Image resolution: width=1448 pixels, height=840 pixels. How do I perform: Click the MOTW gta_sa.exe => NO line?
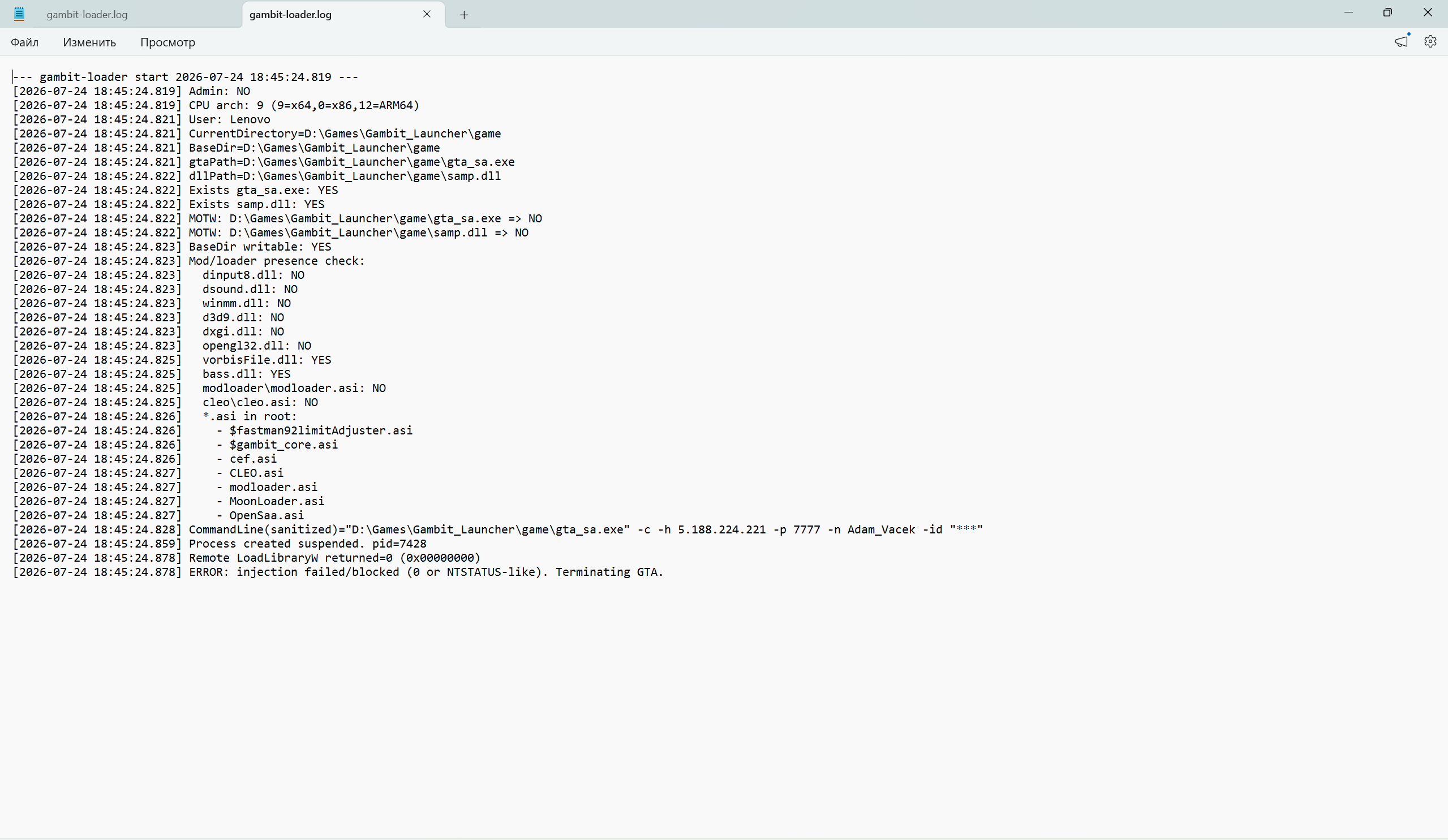pos(277,218)
